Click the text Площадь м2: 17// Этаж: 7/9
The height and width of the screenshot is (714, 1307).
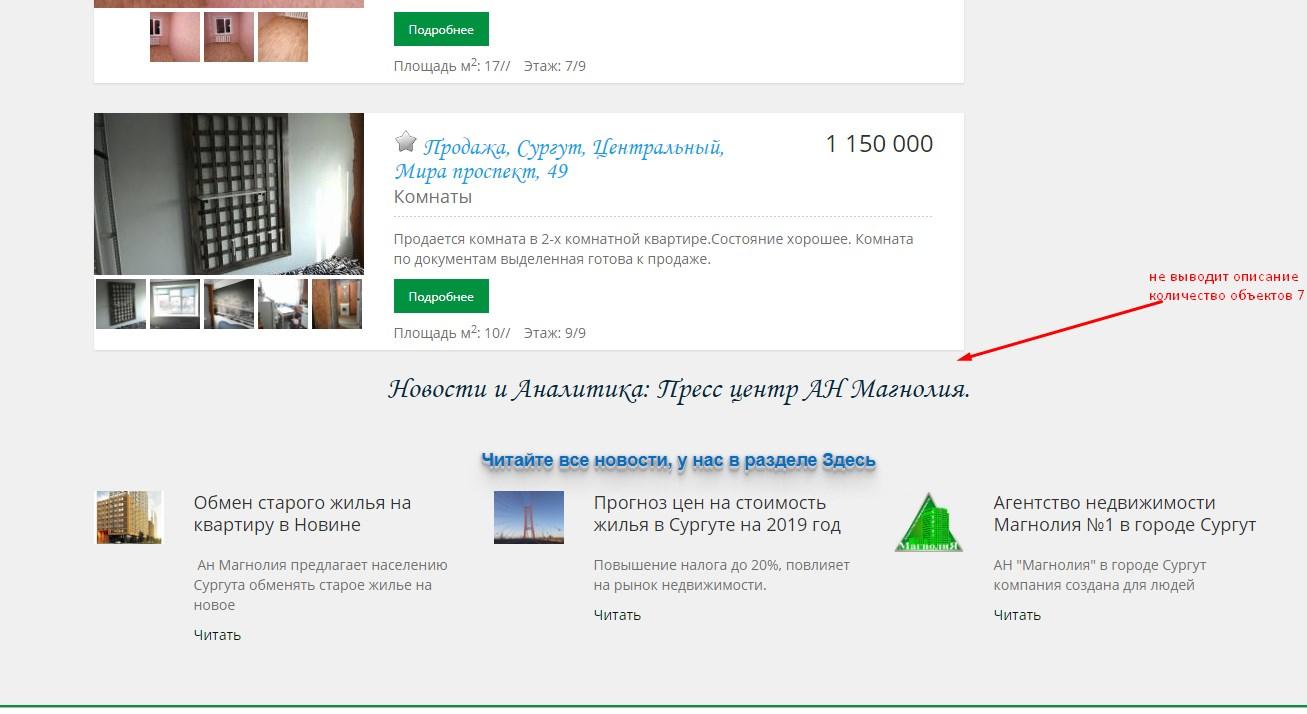point(490,65)
